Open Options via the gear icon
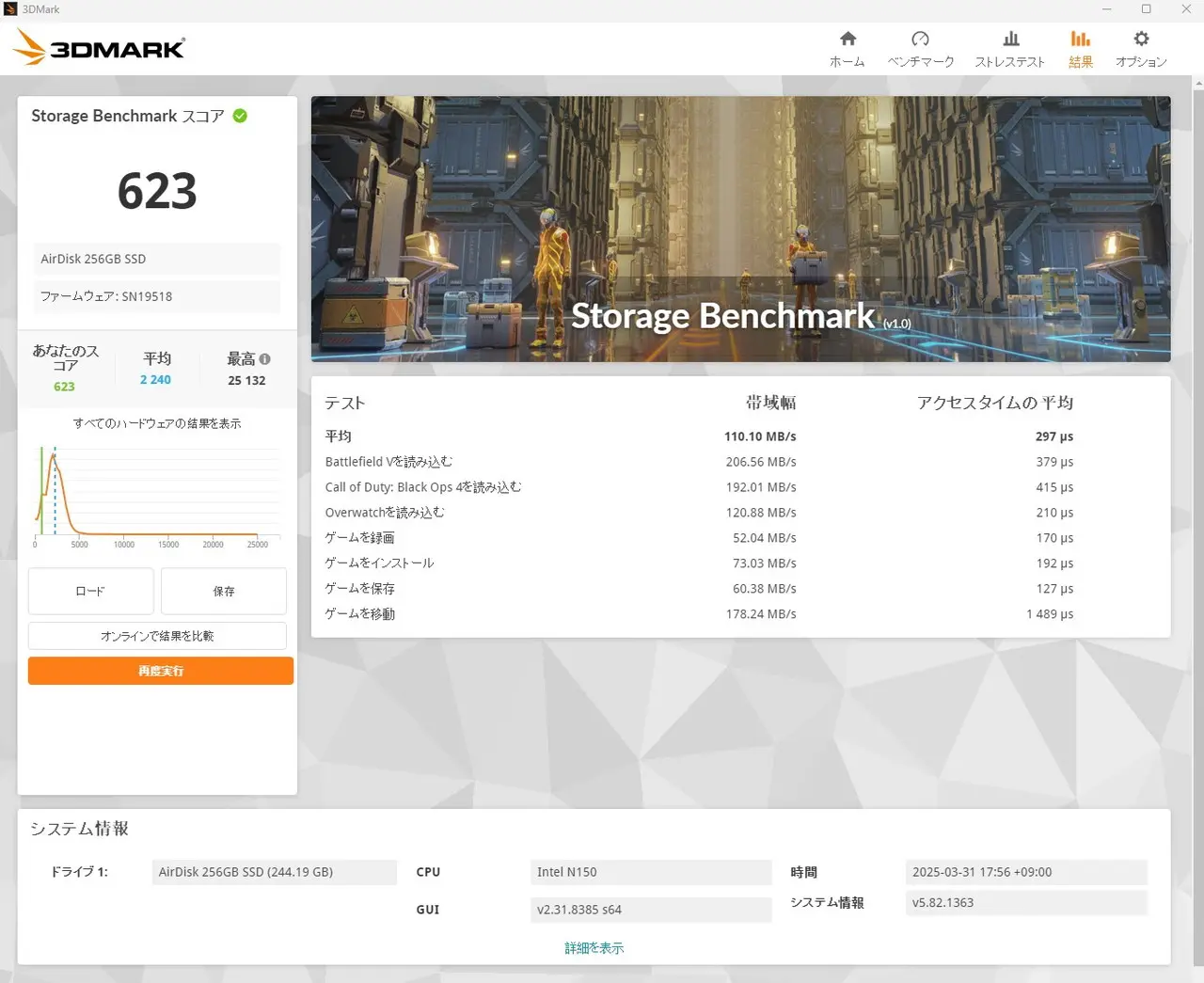Screen dimensions: 1204x983 [x=1141, y=39]
